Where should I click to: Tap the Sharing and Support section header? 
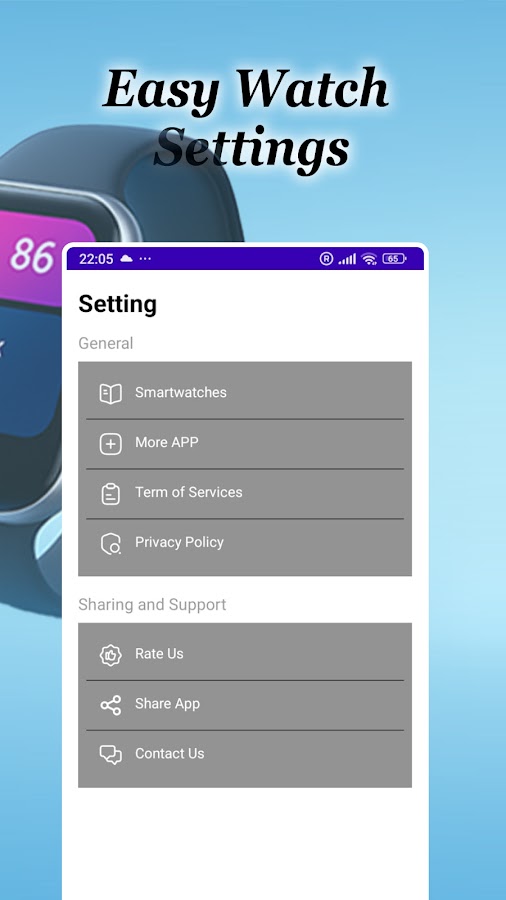click(152, 604)
